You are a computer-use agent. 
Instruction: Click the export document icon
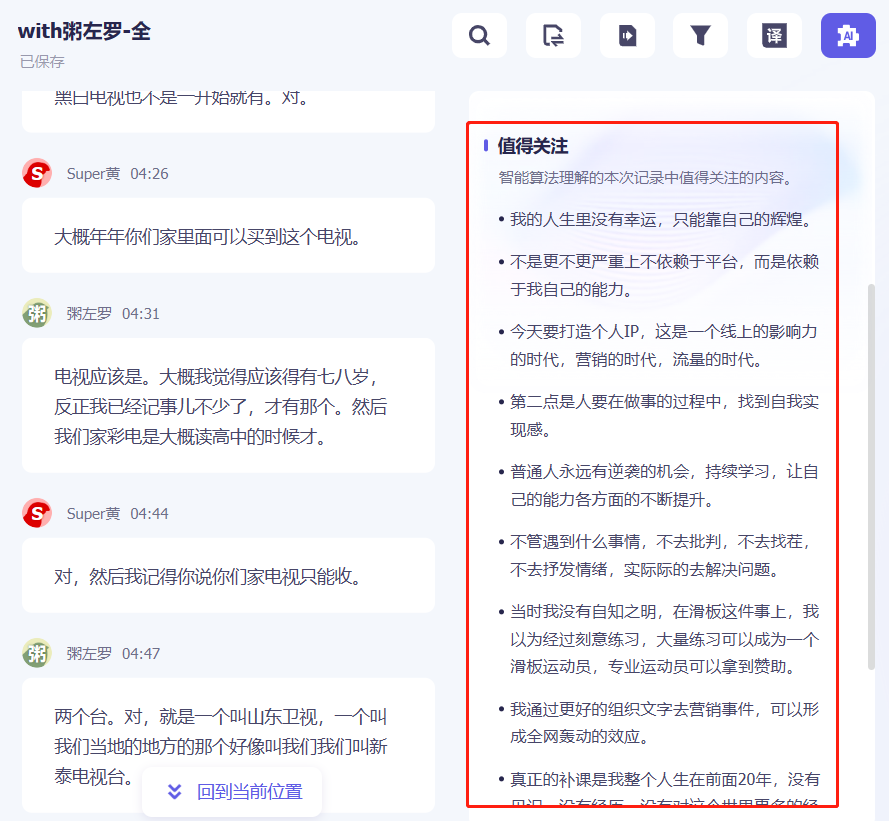point(627,35)
